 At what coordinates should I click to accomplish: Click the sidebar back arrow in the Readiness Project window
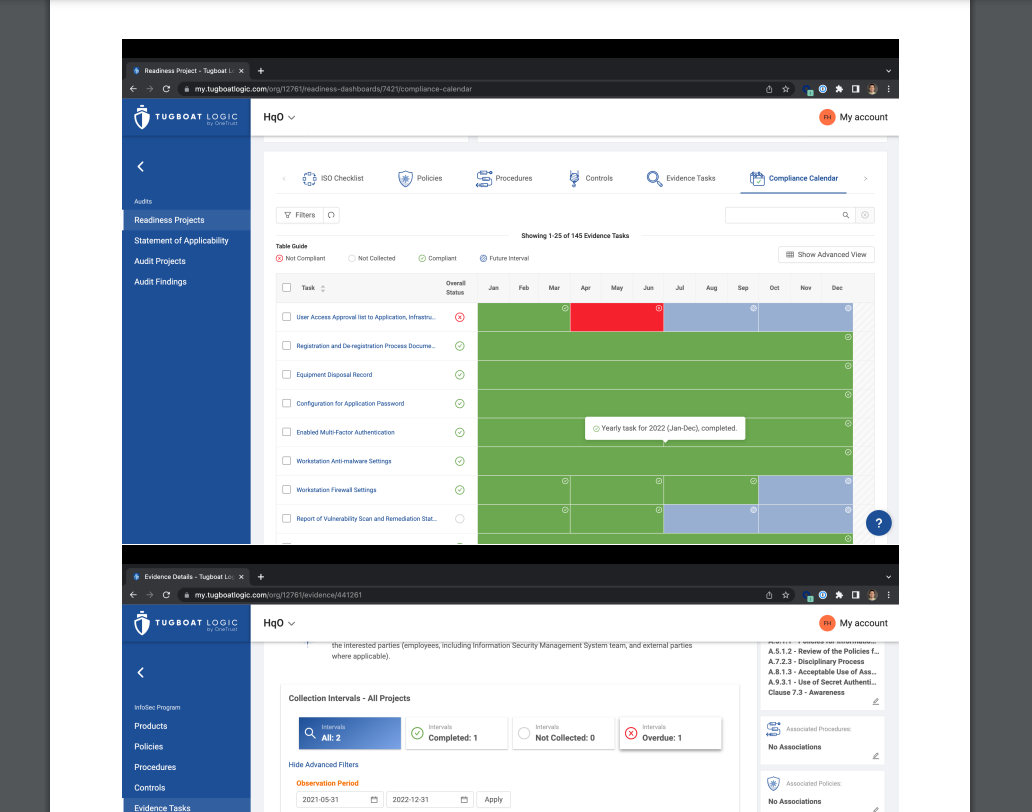140,166
